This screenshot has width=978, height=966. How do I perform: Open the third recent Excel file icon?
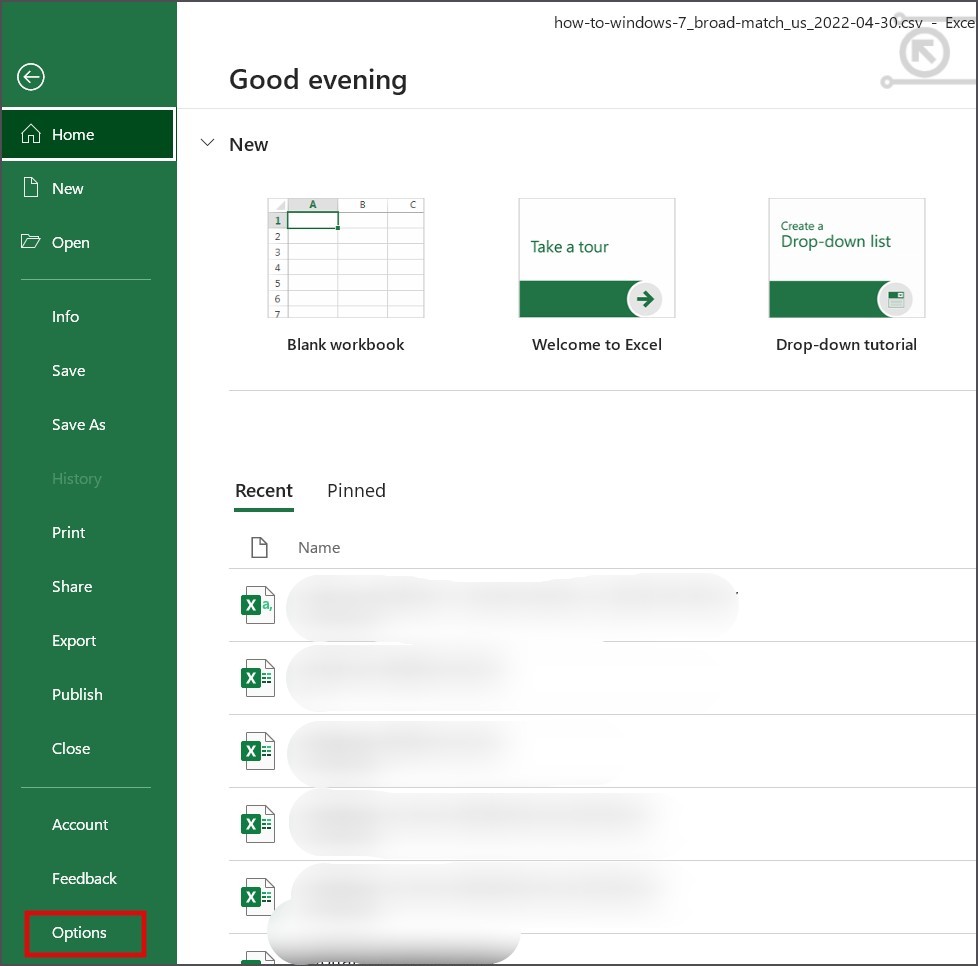point(258,751)
